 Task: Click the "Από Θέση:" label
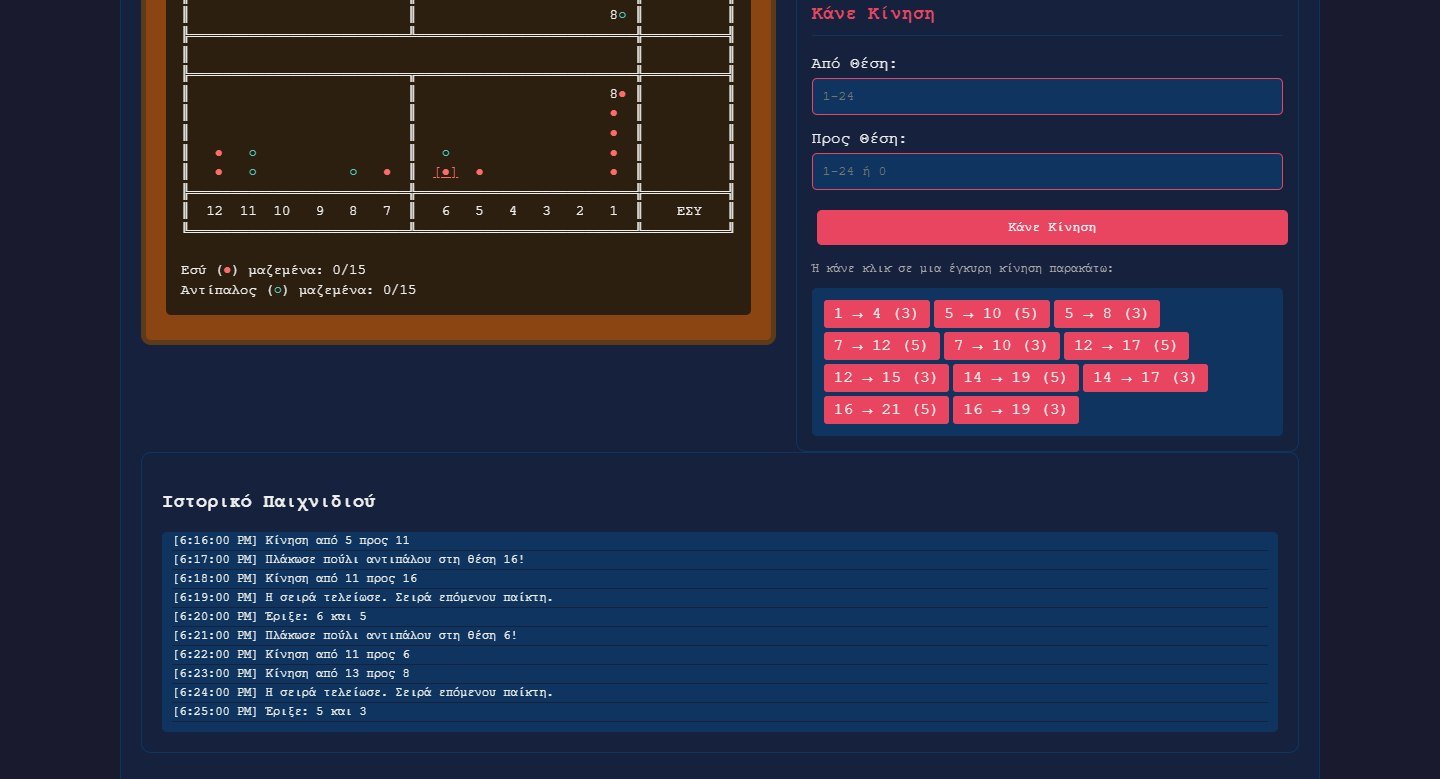[854, 64]
